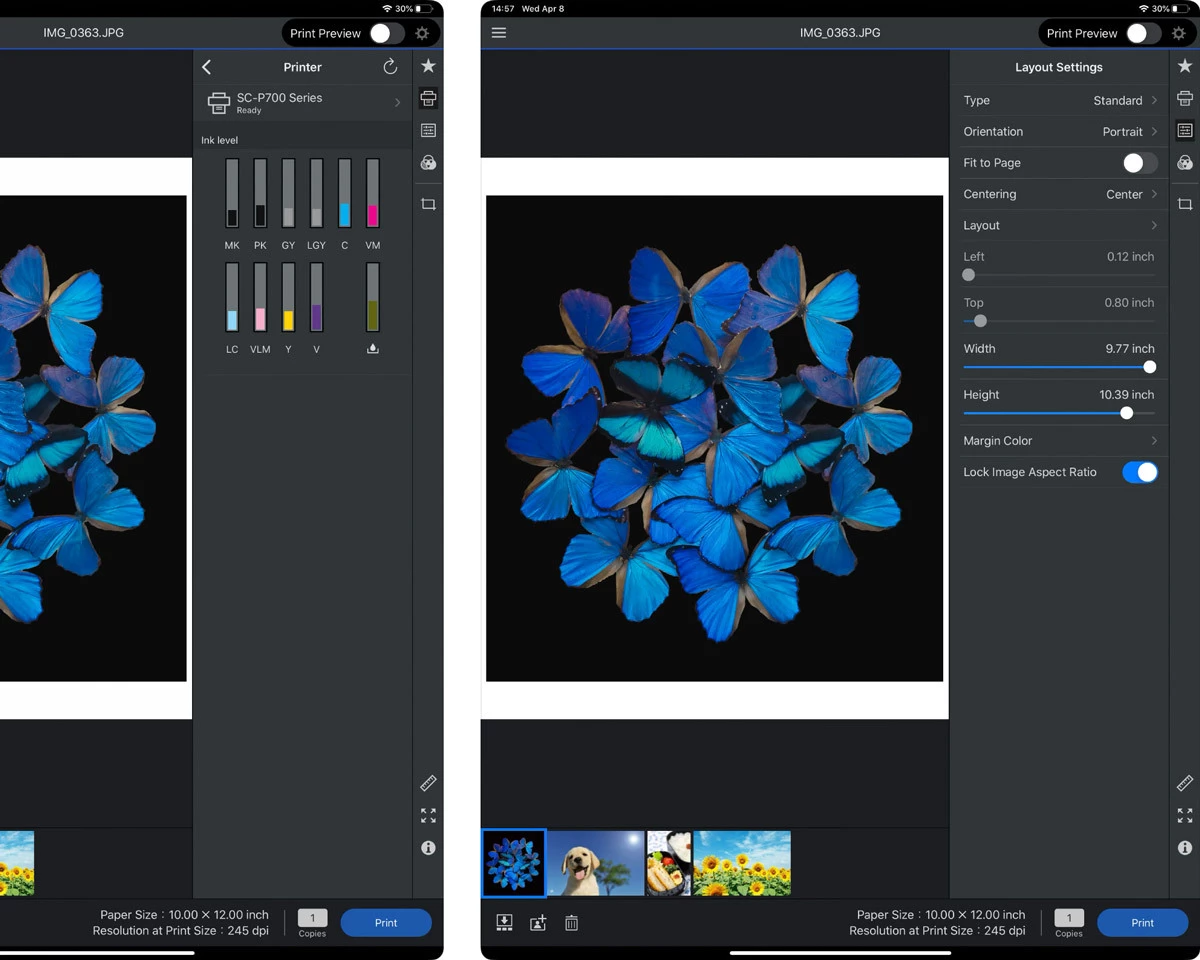The image size is (1200, 960).
Task: Click the delete trash icon below thumbnails
Action: (x=571, y=923)
